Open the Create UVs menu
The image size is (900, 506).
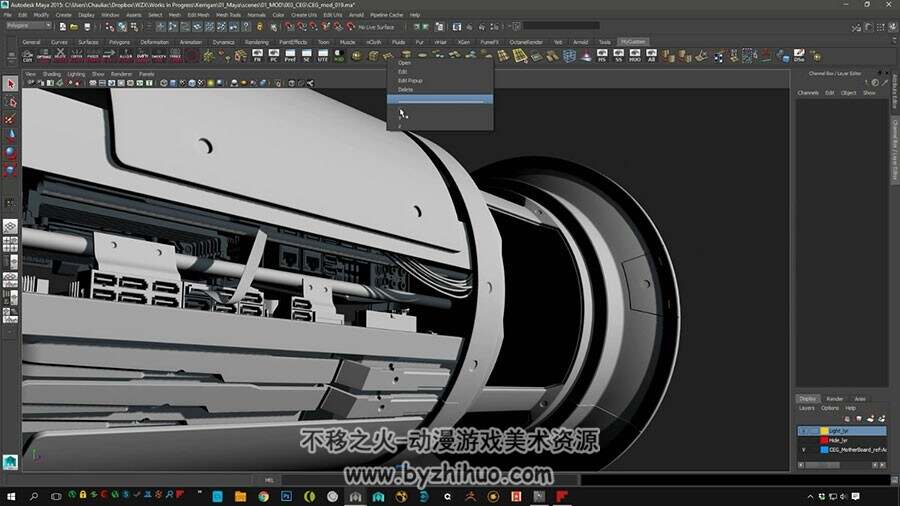(304, 15)
